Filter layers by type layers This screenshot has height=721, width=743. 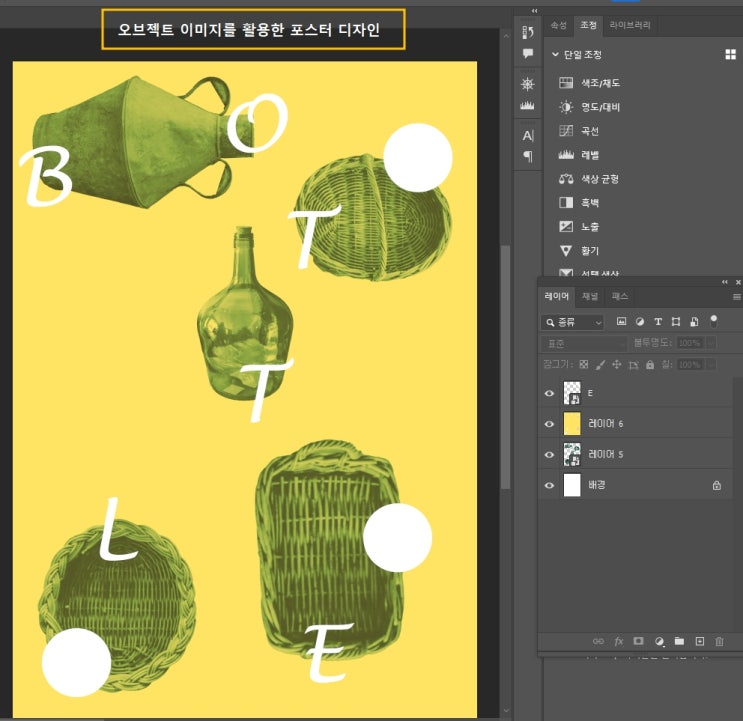pyautogui.click(x=658, y=322)
